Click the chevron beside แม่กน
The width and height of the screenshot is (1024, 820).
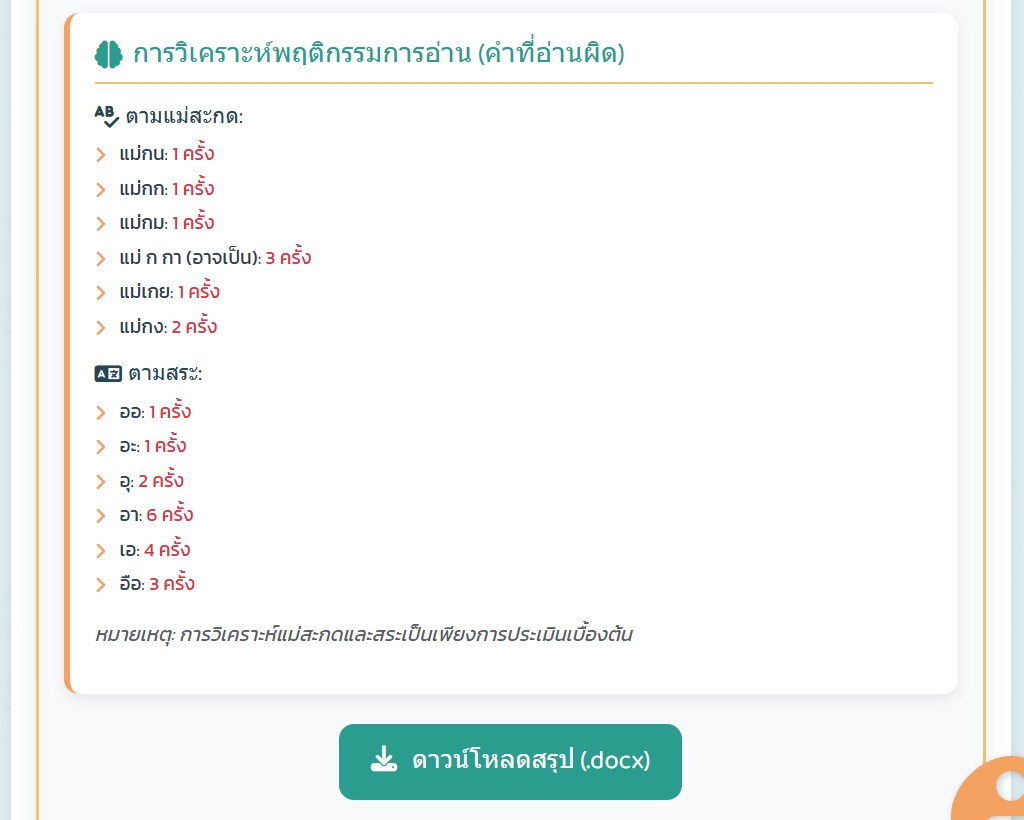pyautogui.click(x=101, y=155)
